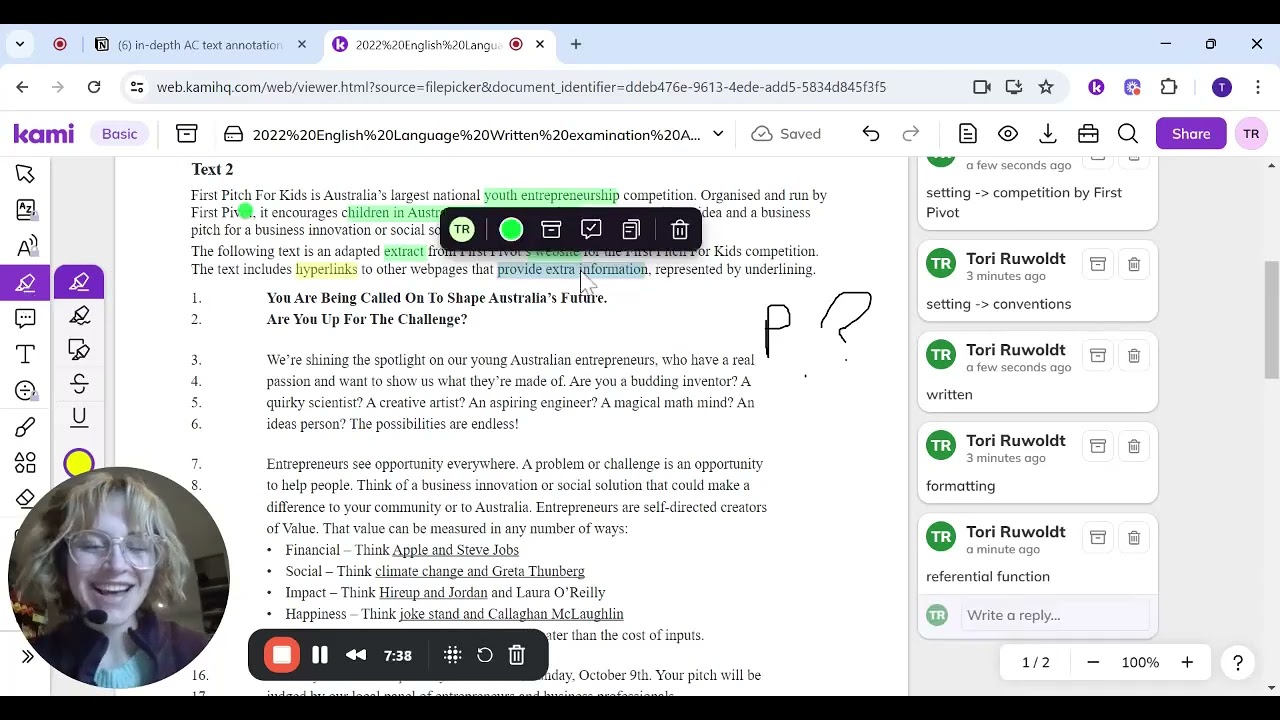The width and height of the screenshot is (1280, 720).
Task: Add comment to annotation in floating toolbar
Action: tap(591, 230)
